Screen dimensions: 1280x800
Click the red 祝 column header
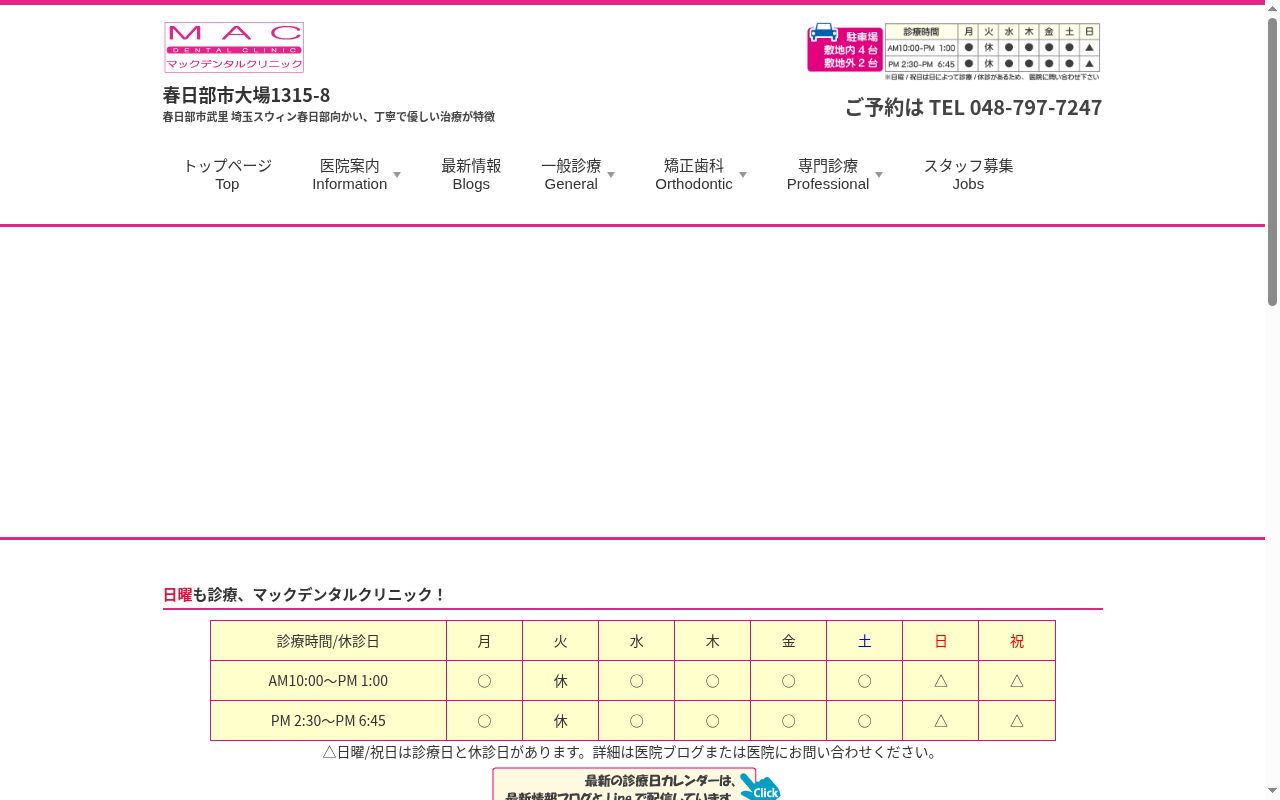point(1017,641)
